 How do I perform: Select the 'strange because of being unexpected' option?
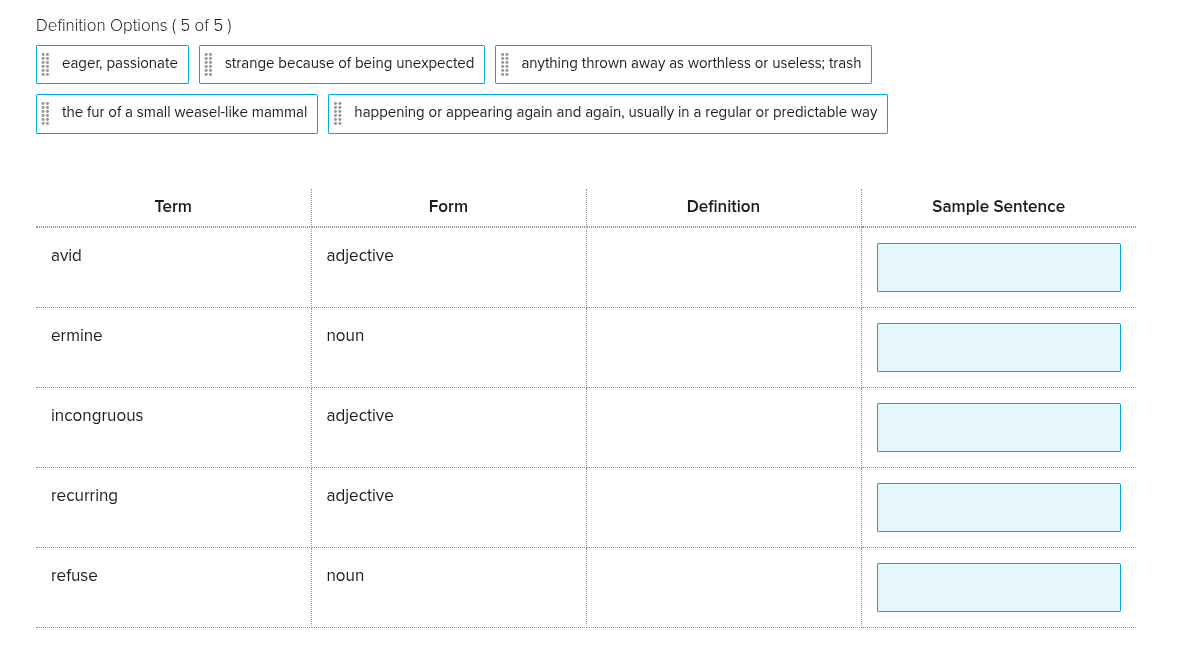click(x=351, y=63)
